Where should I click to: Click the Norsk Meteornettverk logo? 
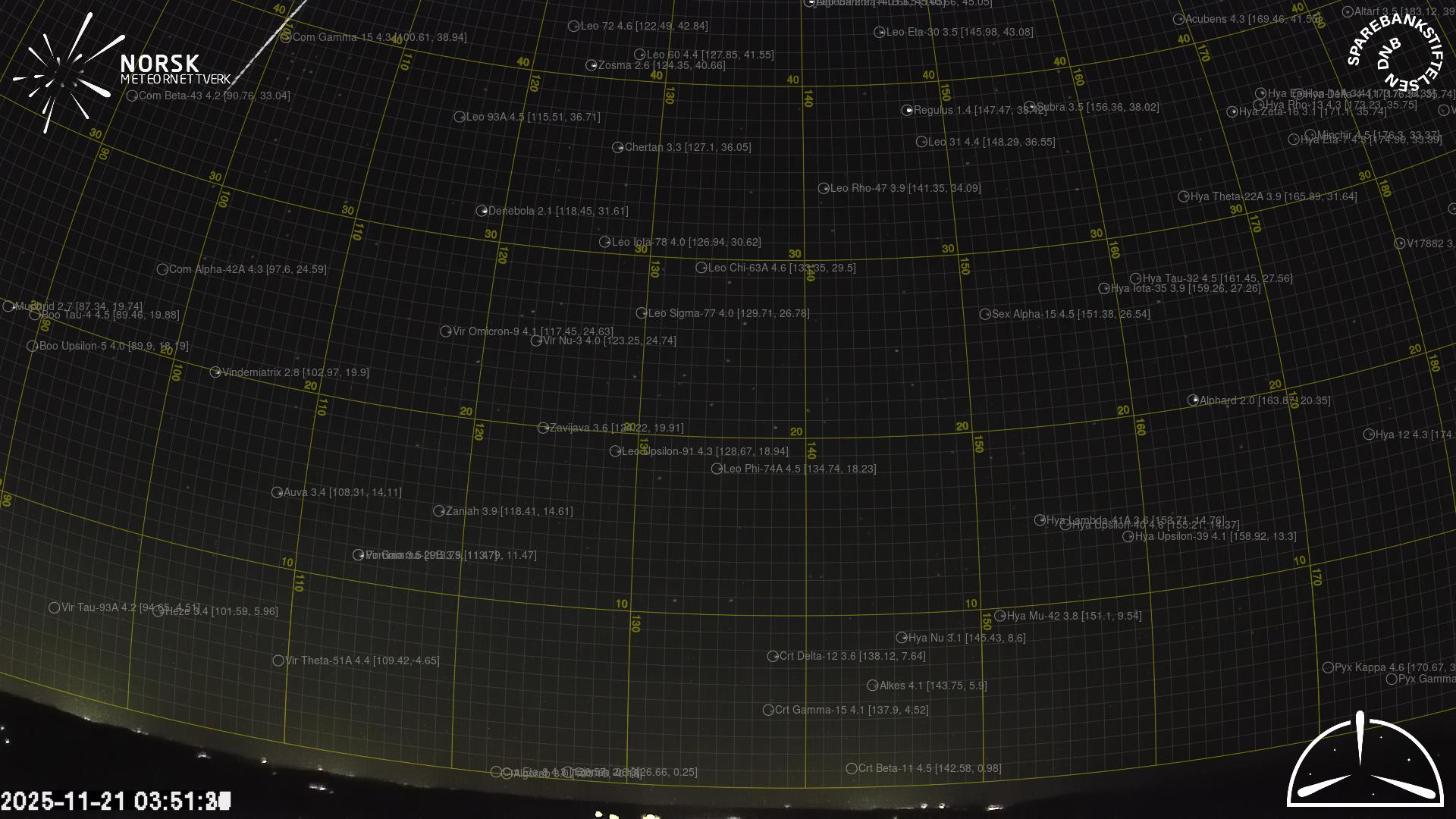click(x=121, y=70)
